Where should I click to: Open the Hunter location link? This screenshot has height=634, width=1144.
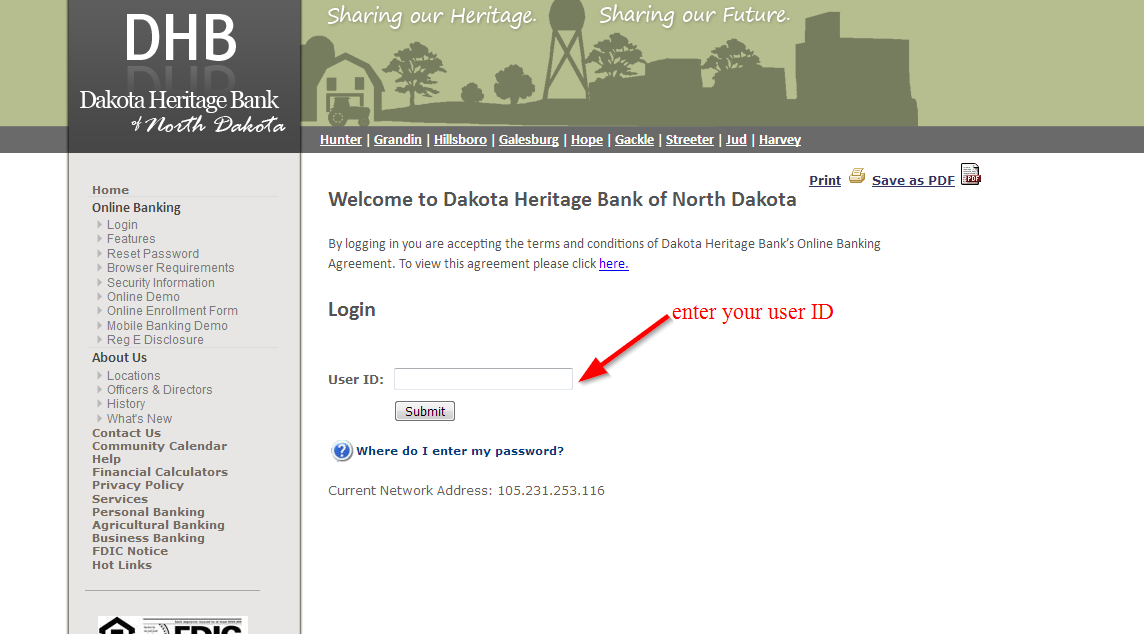tap(341, 139)
